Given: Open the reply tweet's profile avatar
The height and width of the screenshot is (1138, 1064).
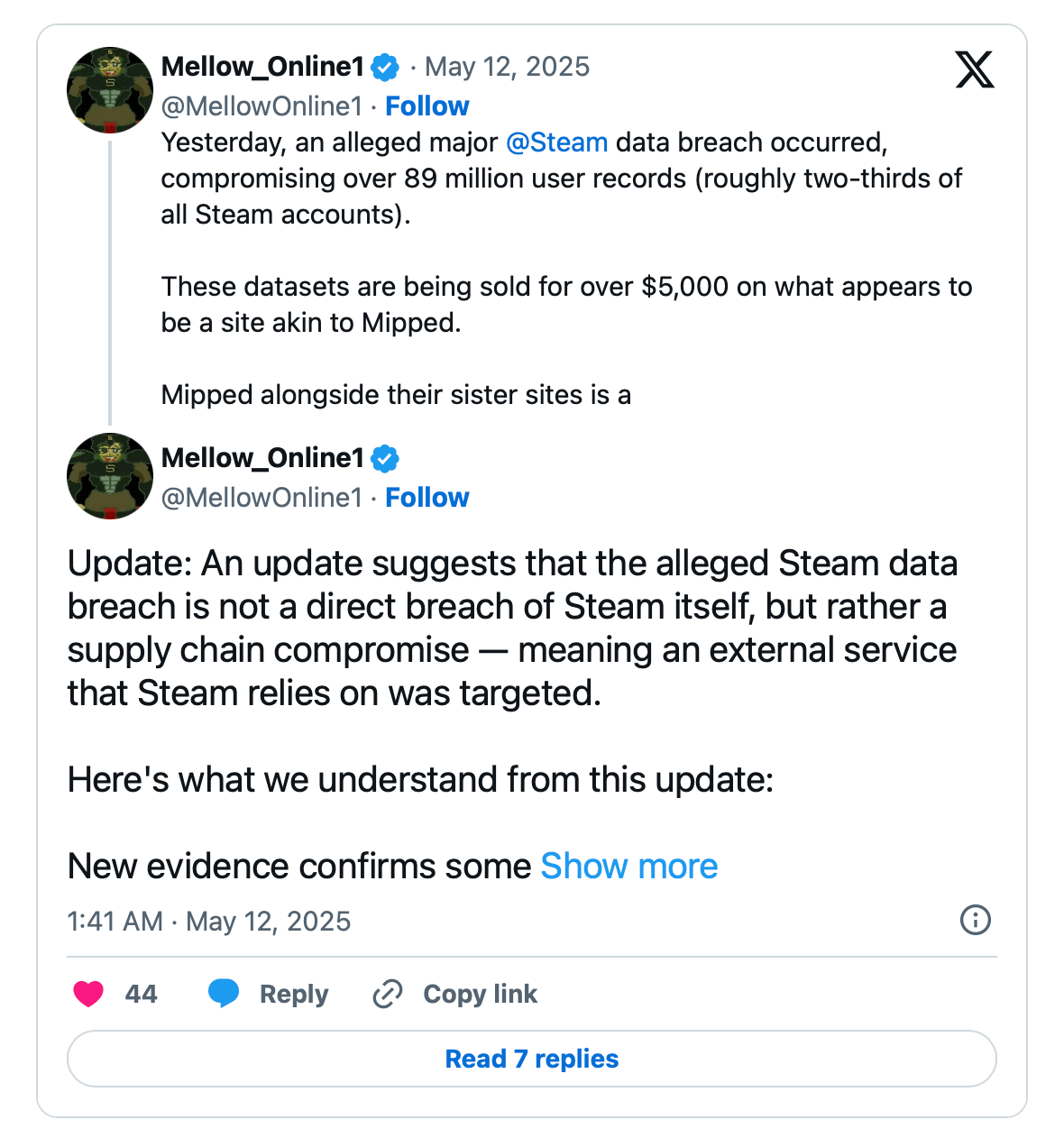Looking at the screenshot, I should (110, 476).
